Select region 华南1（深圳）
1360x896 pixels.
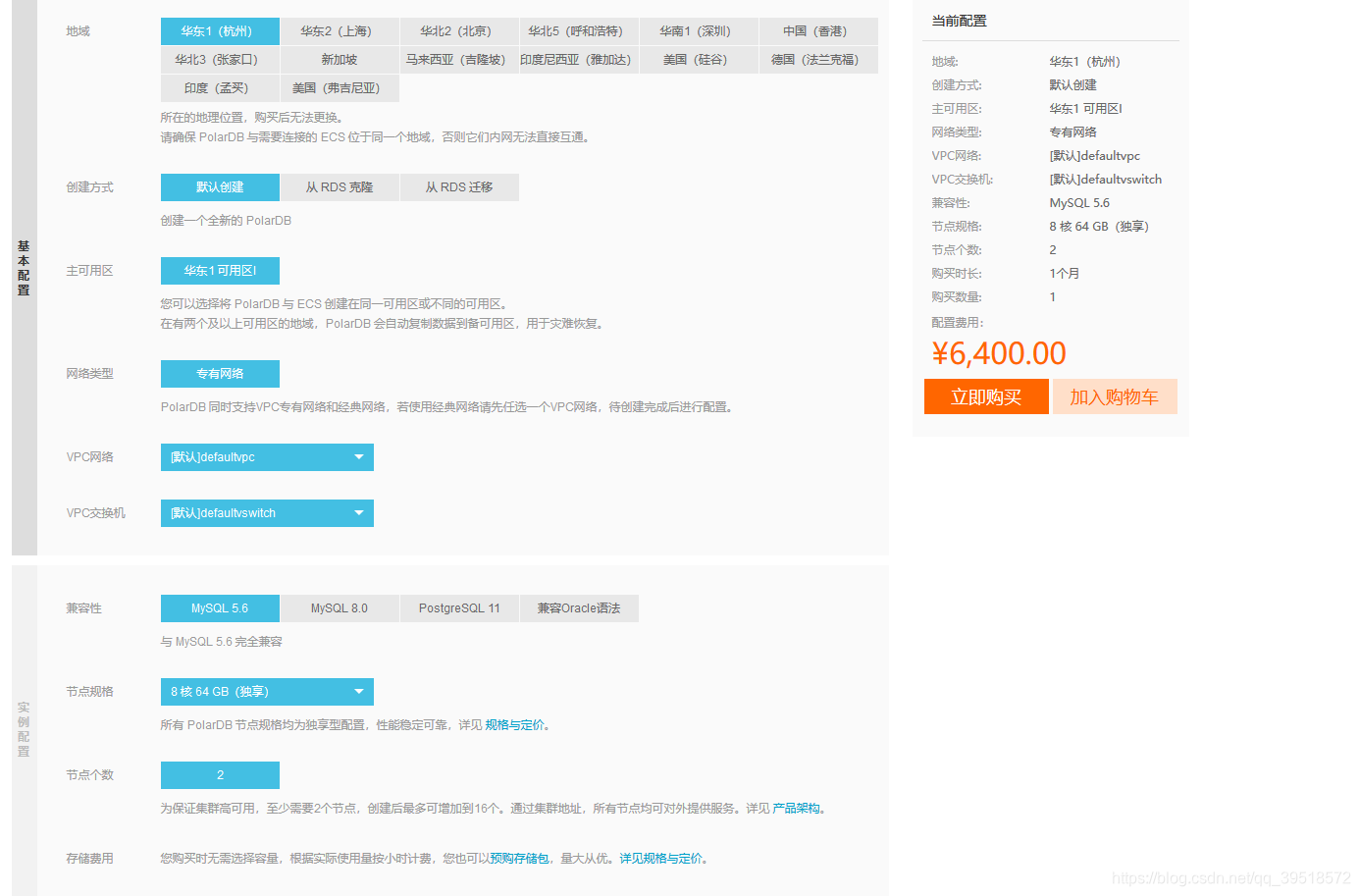[x=699, y=31]
